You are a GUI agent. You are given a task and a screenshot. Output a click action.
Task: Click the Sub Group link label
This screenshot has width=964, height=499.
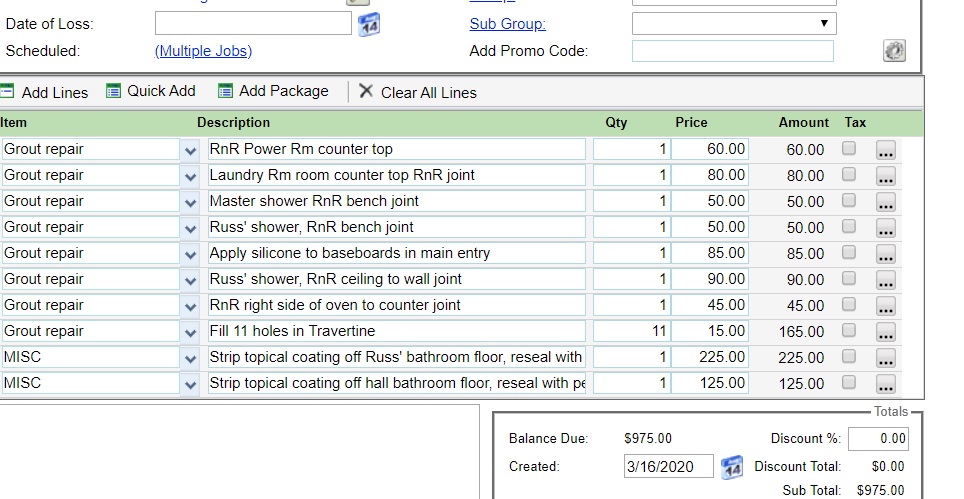click(507, 24)
